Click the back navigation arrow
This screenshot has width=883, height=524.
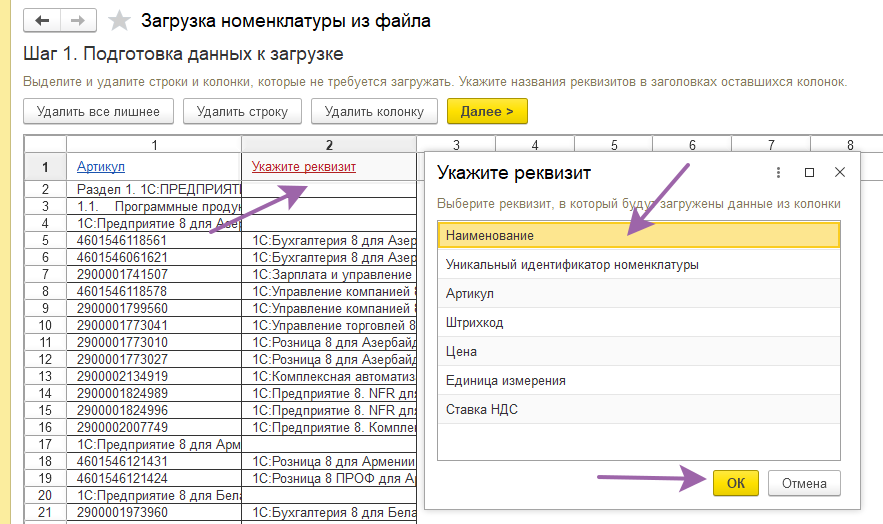(x=40, y=21)
